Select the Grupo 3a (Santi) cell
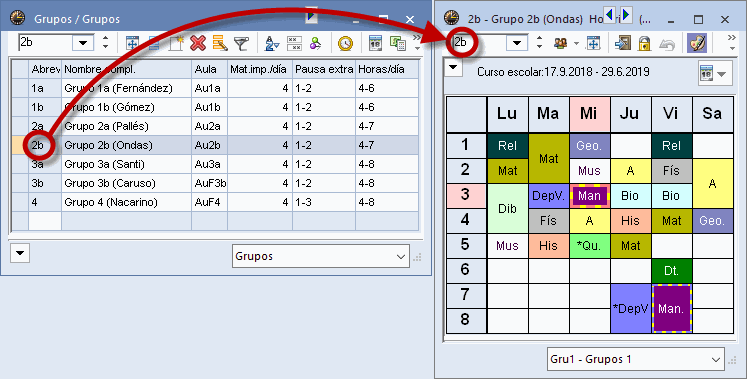This screenshot has width=747, height=379. [x=126, y=165]
